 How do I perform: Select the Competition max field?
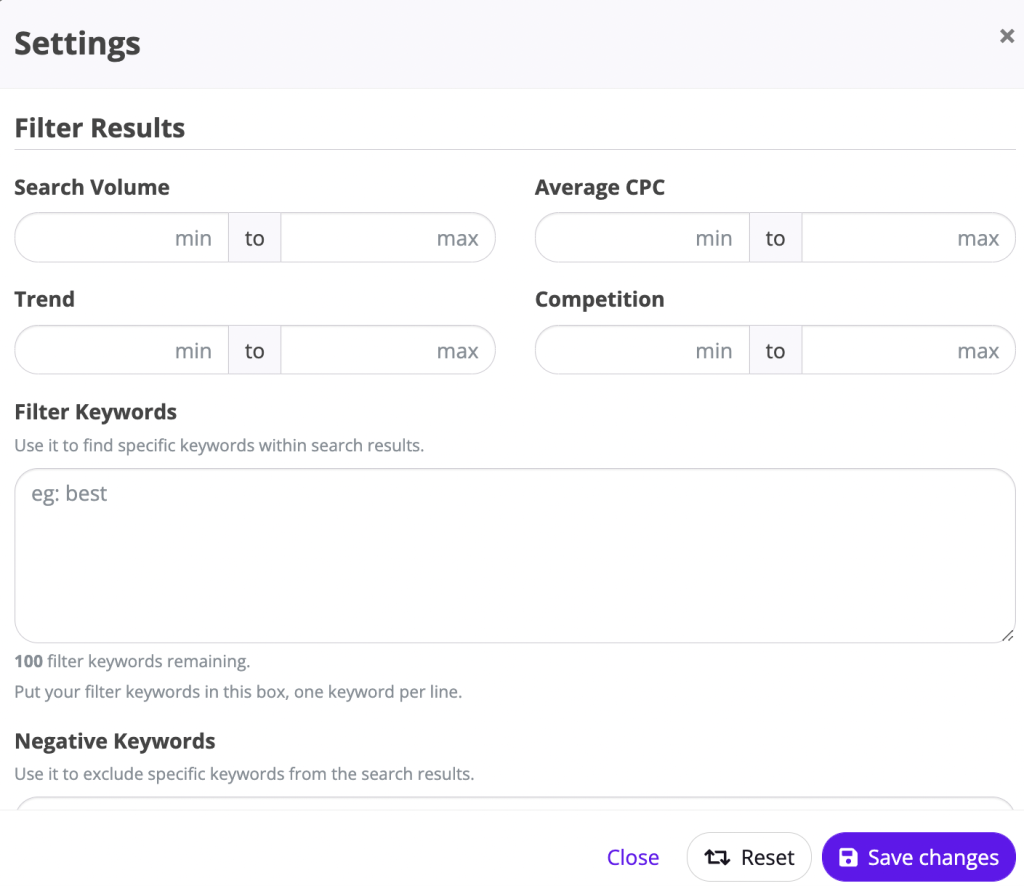[908, 350]
